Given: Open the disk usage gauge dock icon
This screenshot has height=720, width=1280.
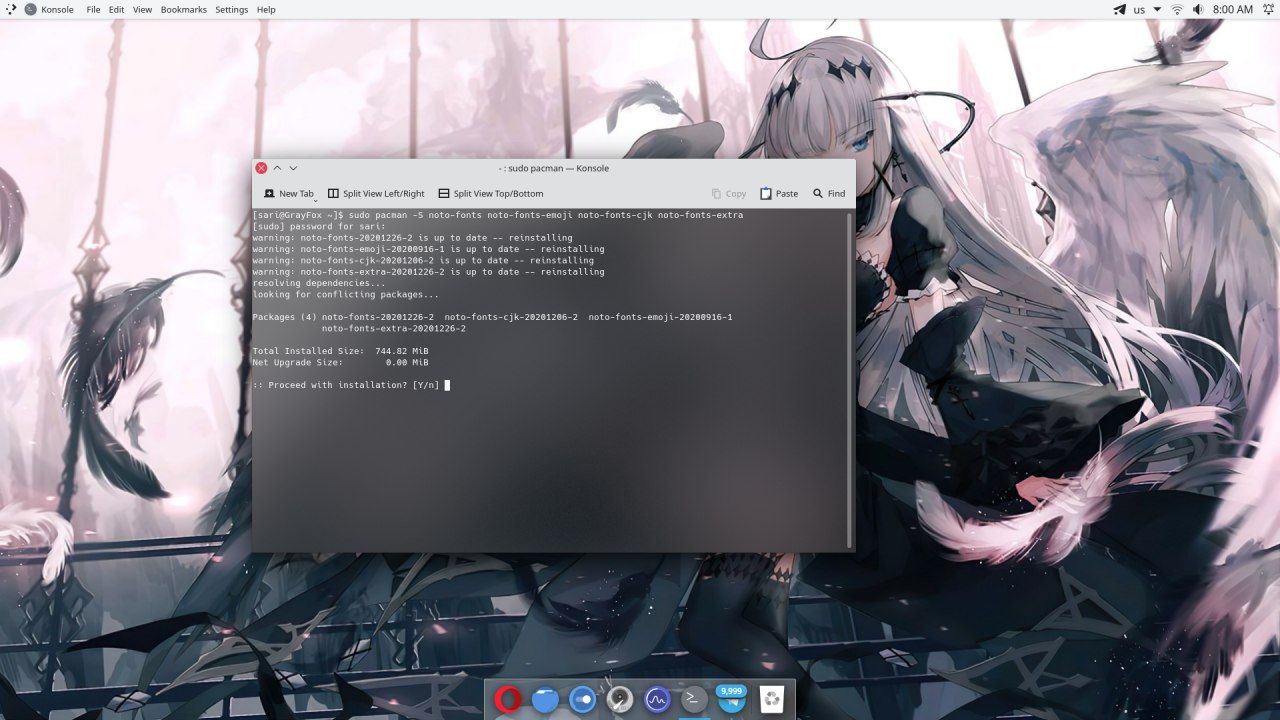Looking at the screenshot, I should point(620,699).
